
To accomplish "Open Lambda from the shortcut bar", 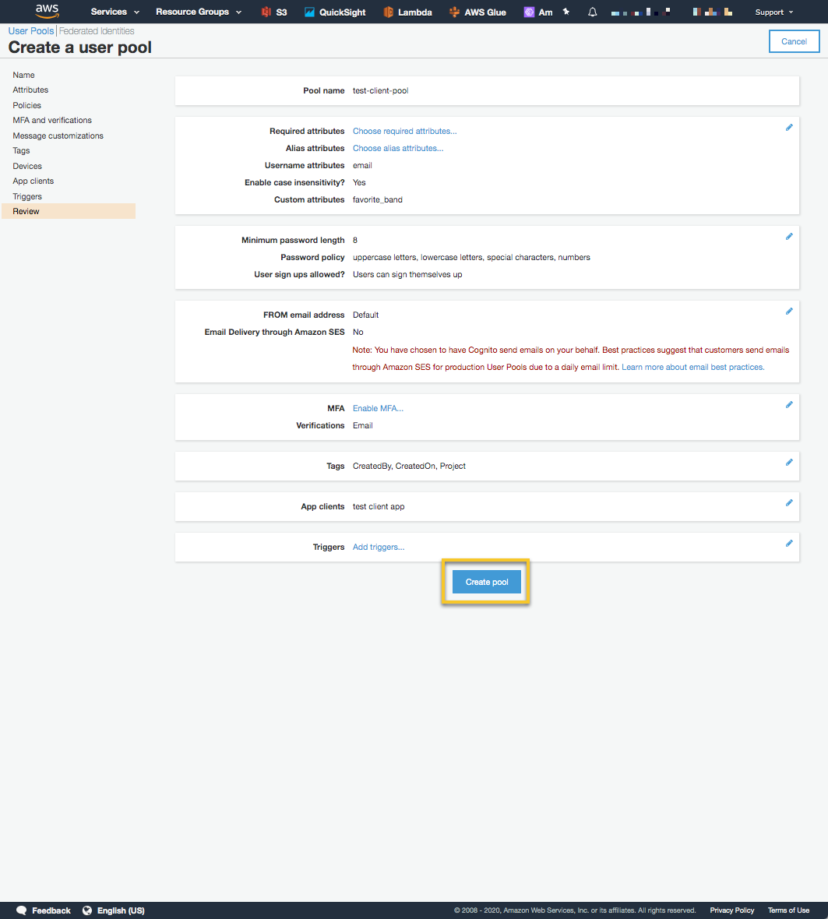I will [x=409, y=12].
